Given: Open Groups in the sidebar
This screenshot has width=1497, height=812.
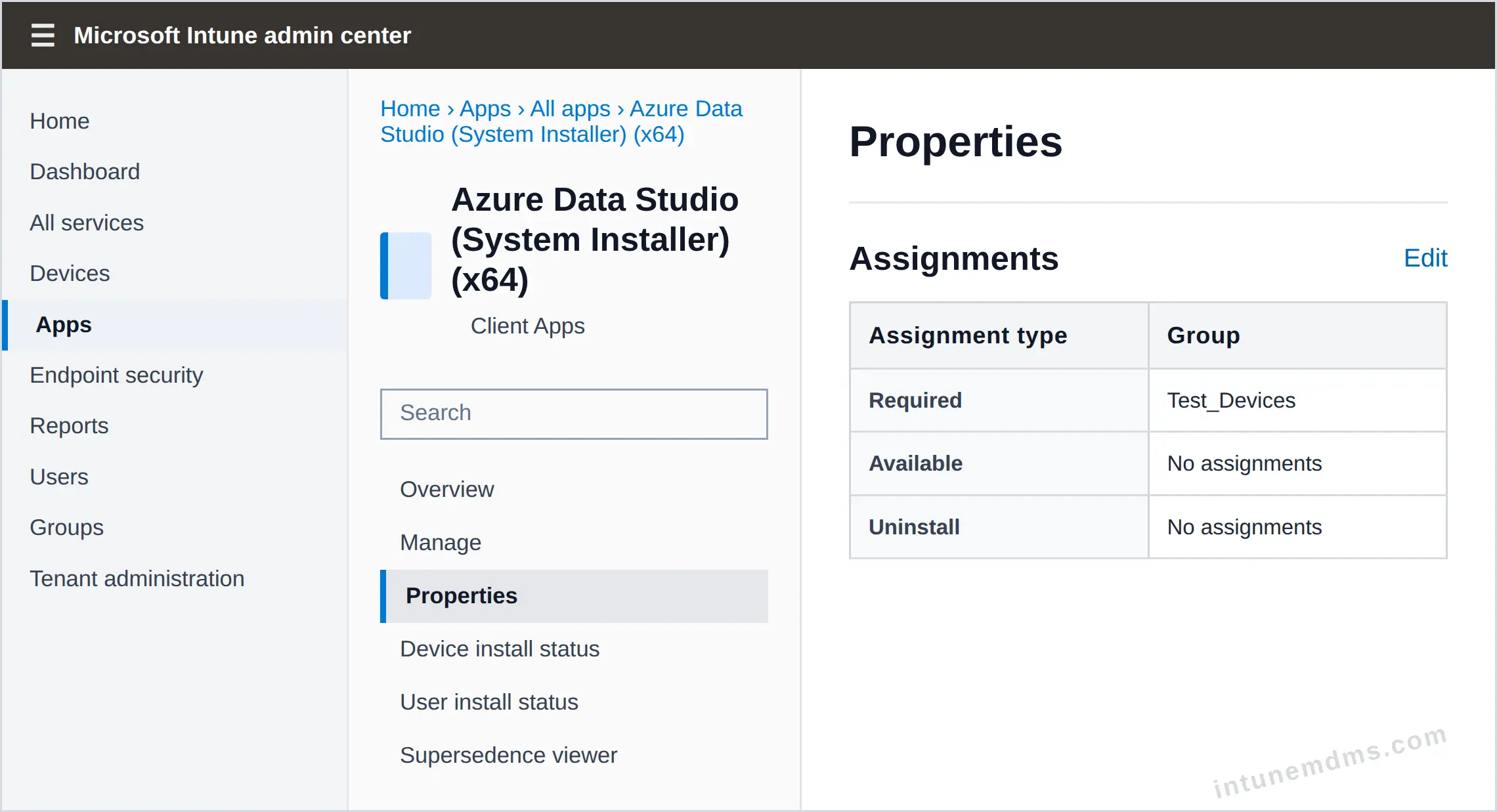Looking at the screenshot, I should (x=66, y=527).
